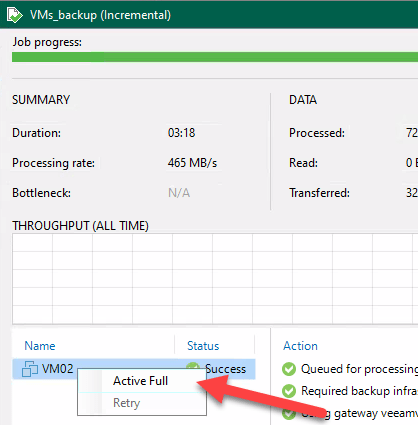
Task: Click the Queued for processing log entry
Action: tap(359, 369)
